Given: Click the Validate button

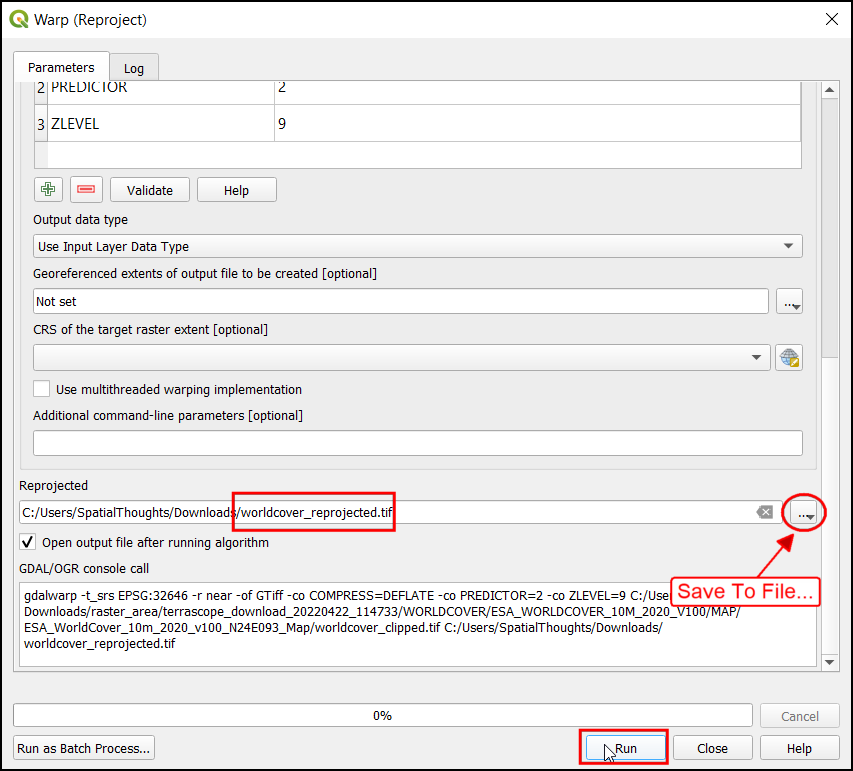Looking at the screenshot, I should 150,190.
